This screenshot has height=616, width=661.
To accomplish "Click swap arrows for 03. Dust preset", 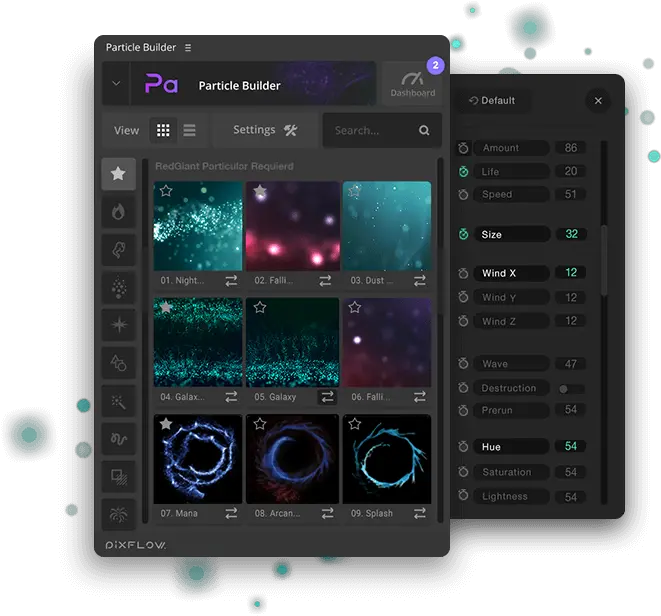I will (419, 281).
